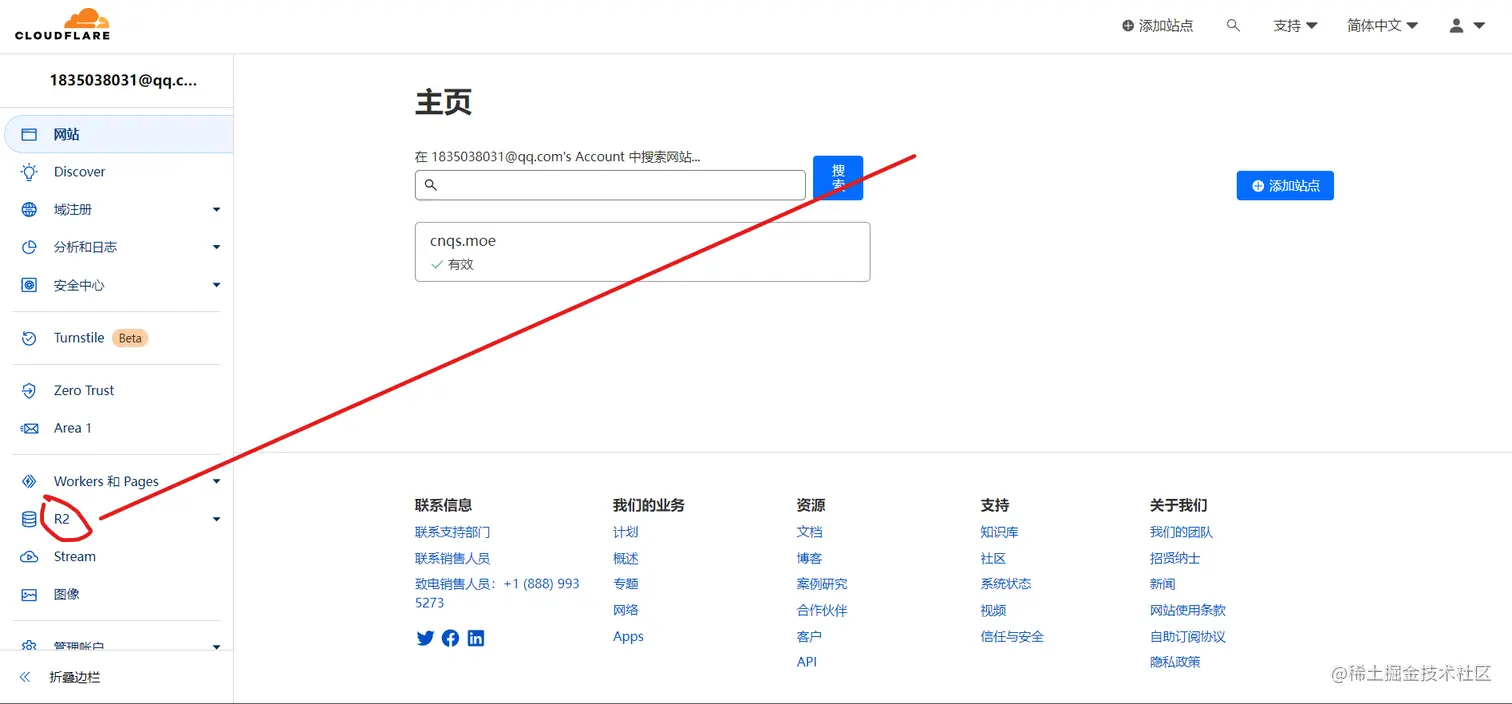Open the 简体中文 language dropdown
This screenshot has height=704, width=1512.
1382,26
